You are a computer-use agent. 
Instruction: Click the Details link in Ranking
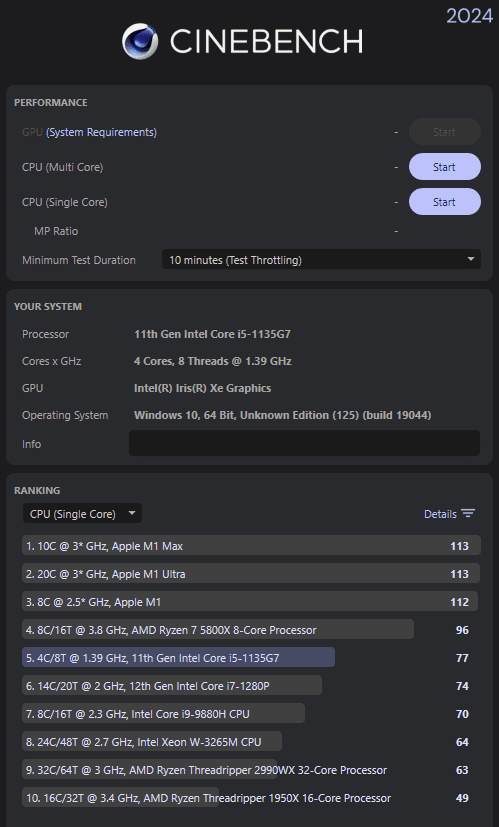(440, 514)
